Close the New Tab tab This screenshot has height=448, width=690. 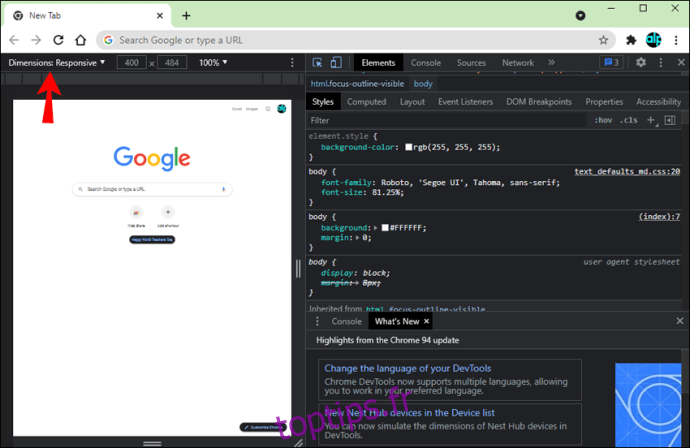pyautogui.click(x=160, y=15)
